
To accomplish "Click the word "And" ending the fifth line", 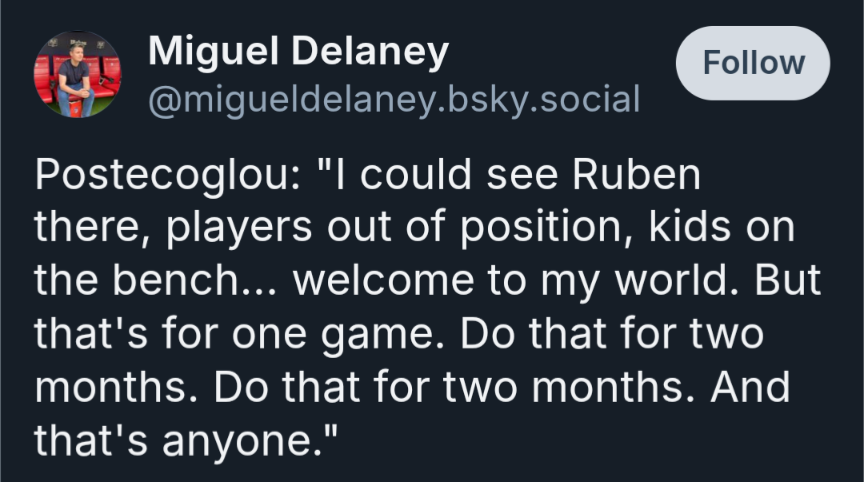I will [750, 387].
